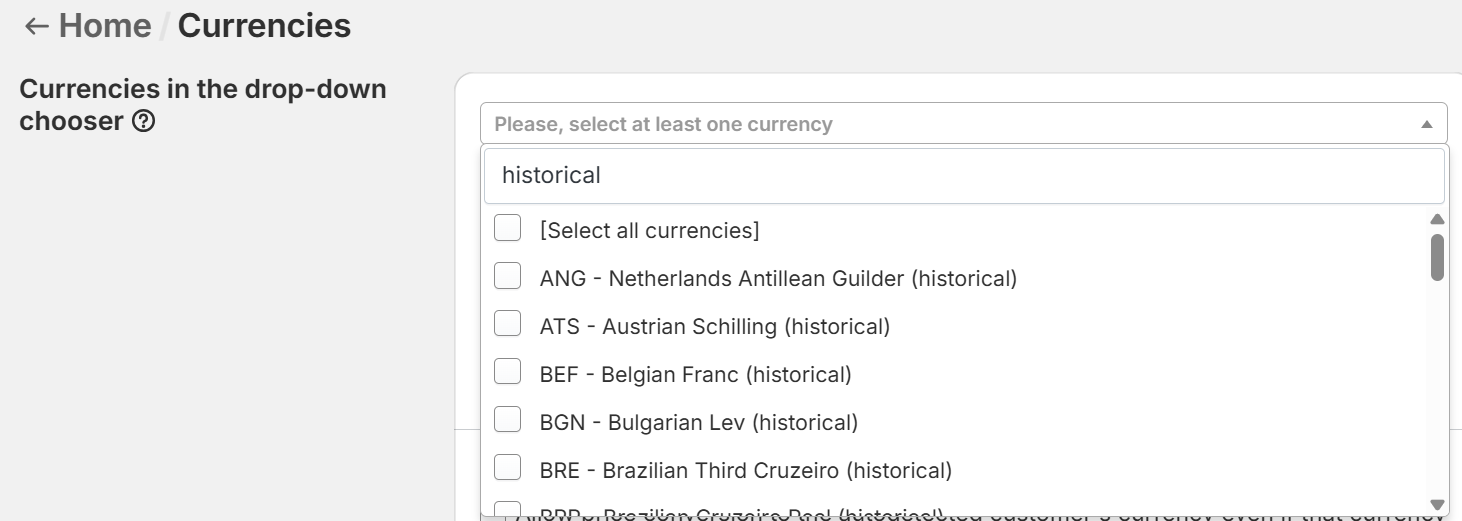Click the back arrow icon

(37, 26)
